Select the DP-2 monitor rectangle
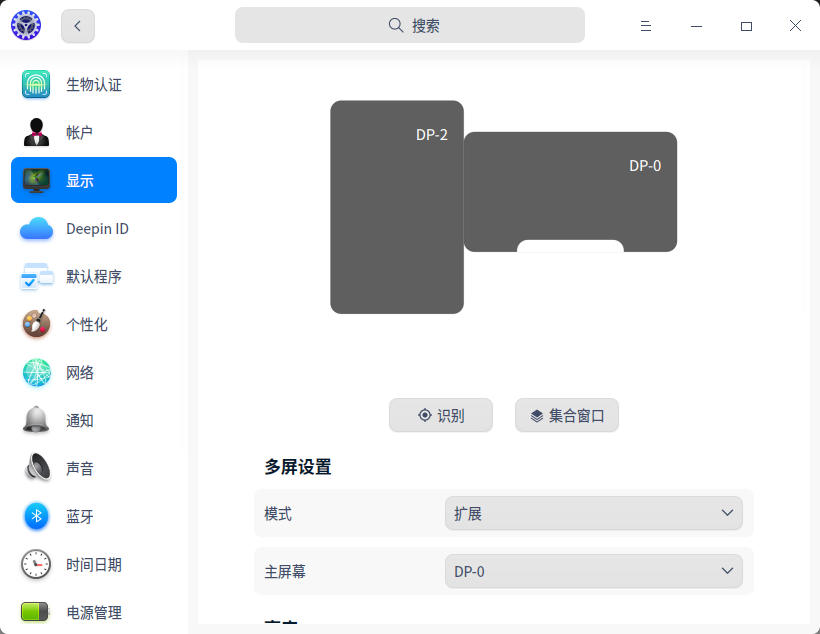This screenshot has height=634, width=820. tap(397, 207)
